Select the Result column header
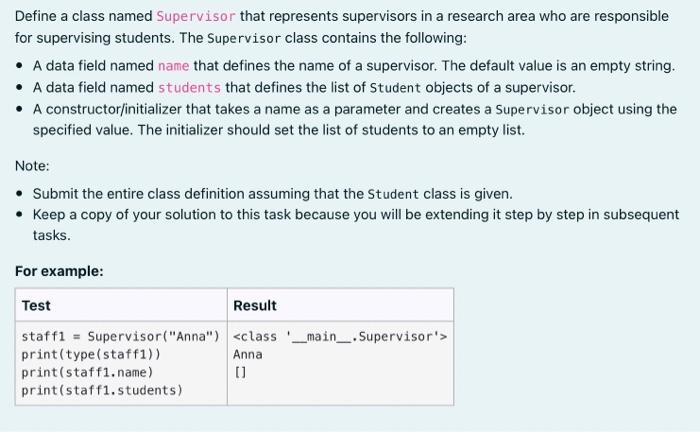Screen dimensions: 700x432 (x=255, y=306)
